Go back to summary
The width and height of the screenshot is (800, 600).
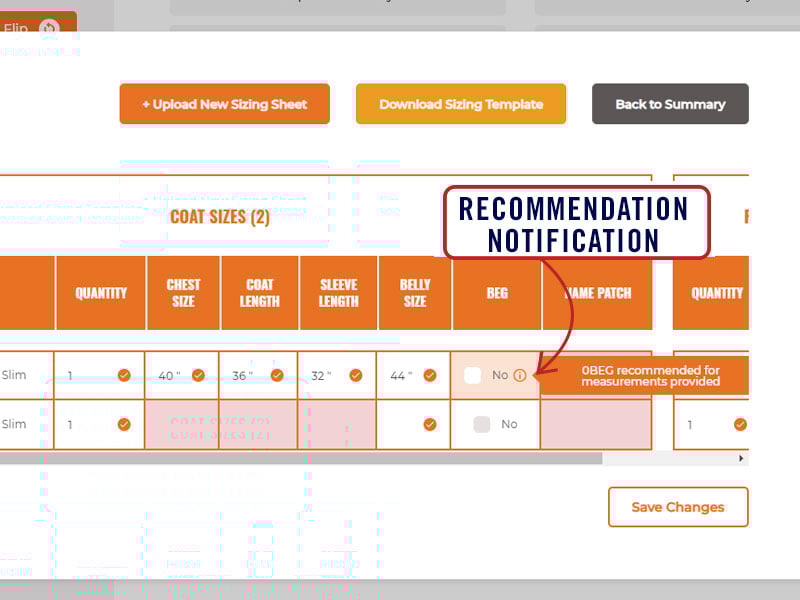point(670,104)
